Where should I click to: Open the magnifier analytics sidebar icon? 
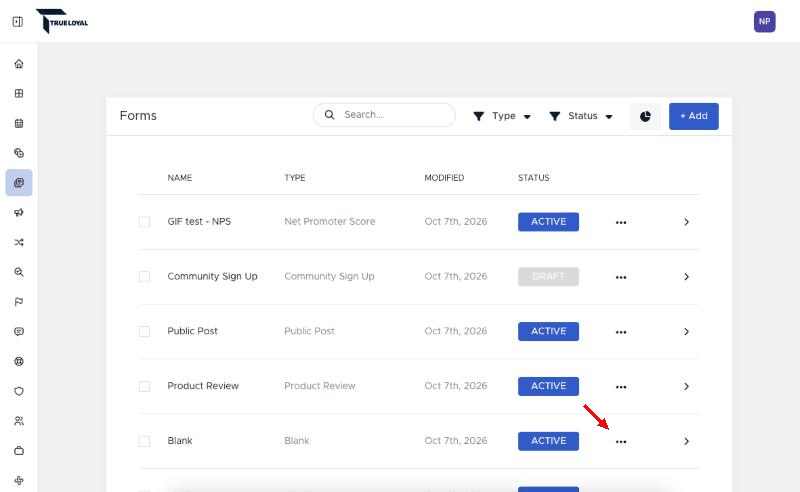(x=19, y=272)
